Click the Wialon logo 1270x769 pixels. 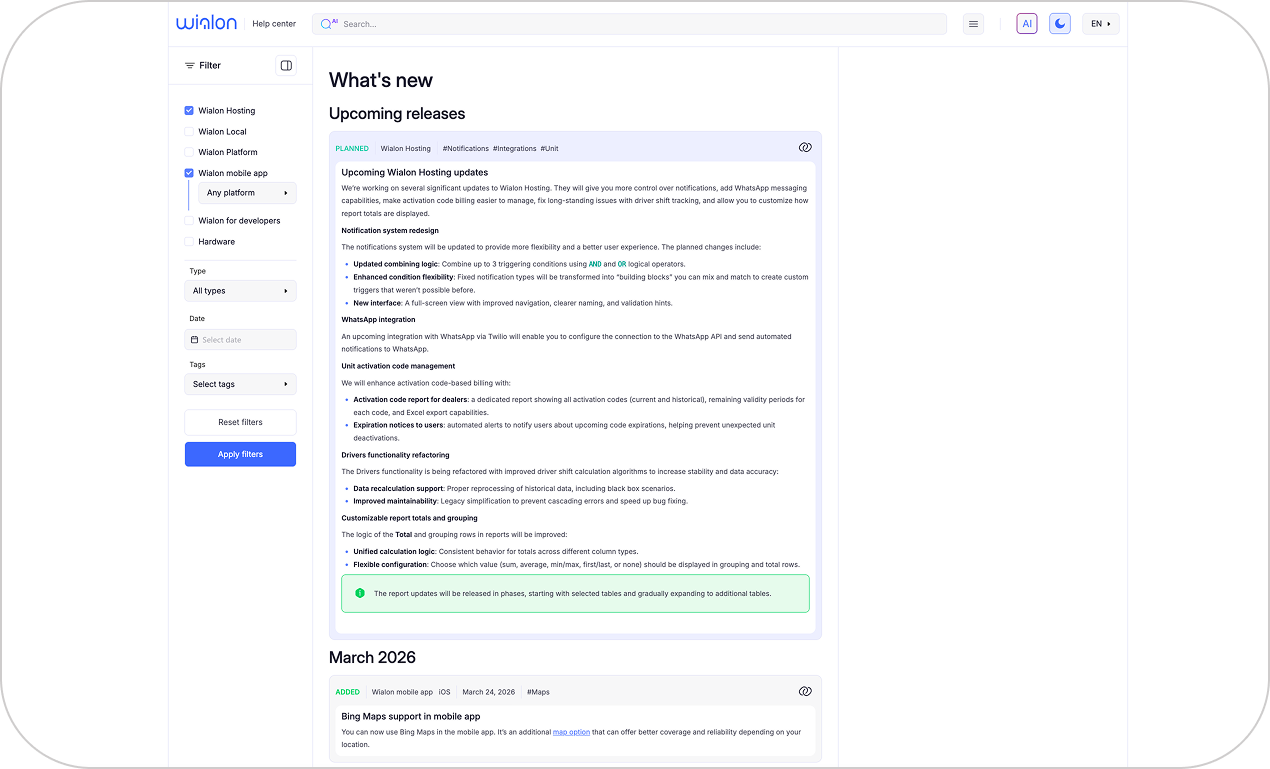(206, 22)
